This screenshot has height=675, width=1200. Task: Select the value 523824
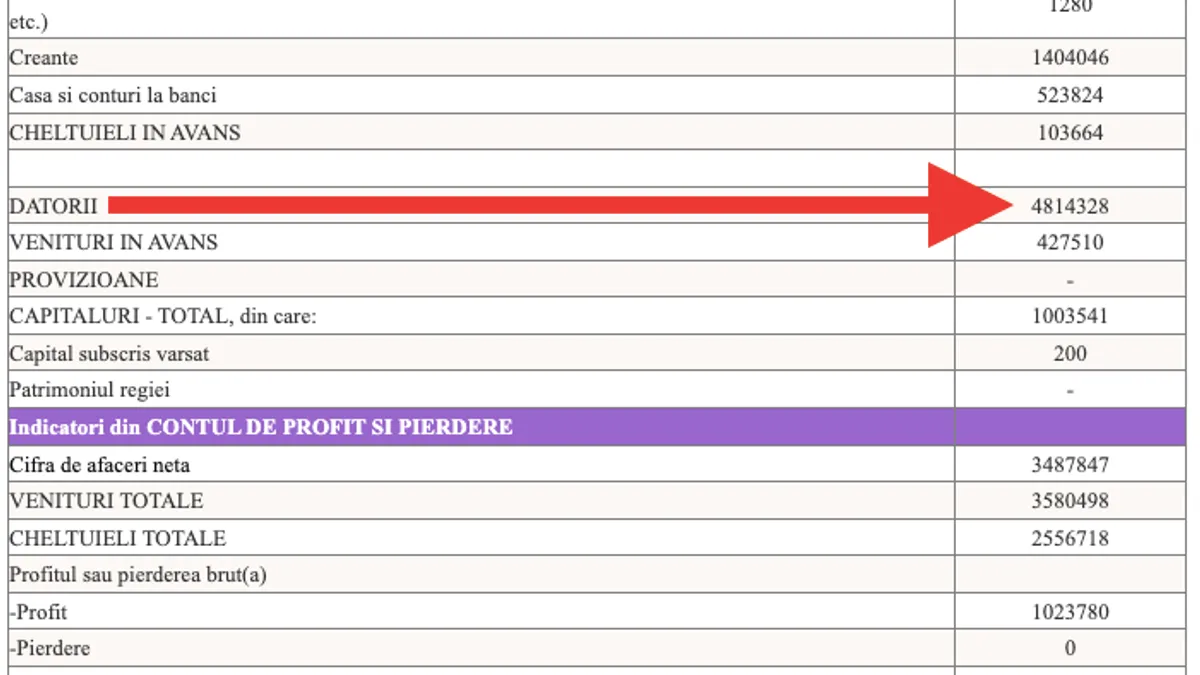point(1069,95)
